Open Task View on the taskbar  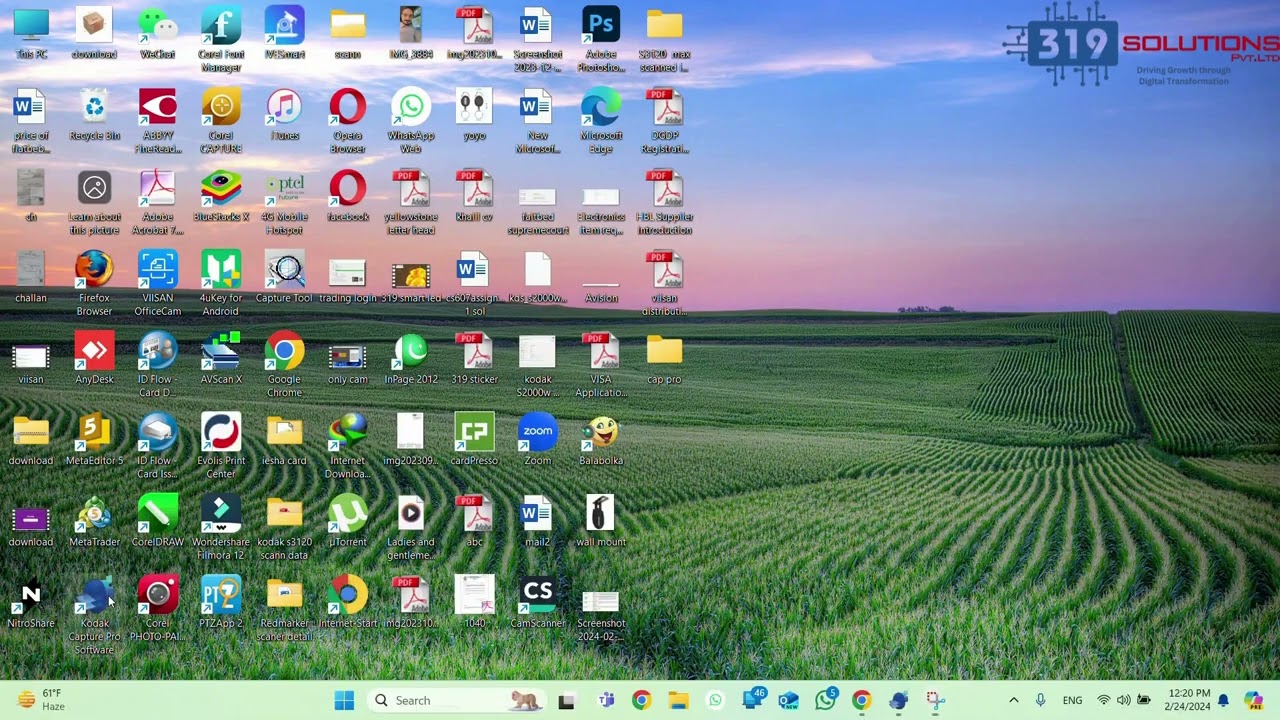566,700
